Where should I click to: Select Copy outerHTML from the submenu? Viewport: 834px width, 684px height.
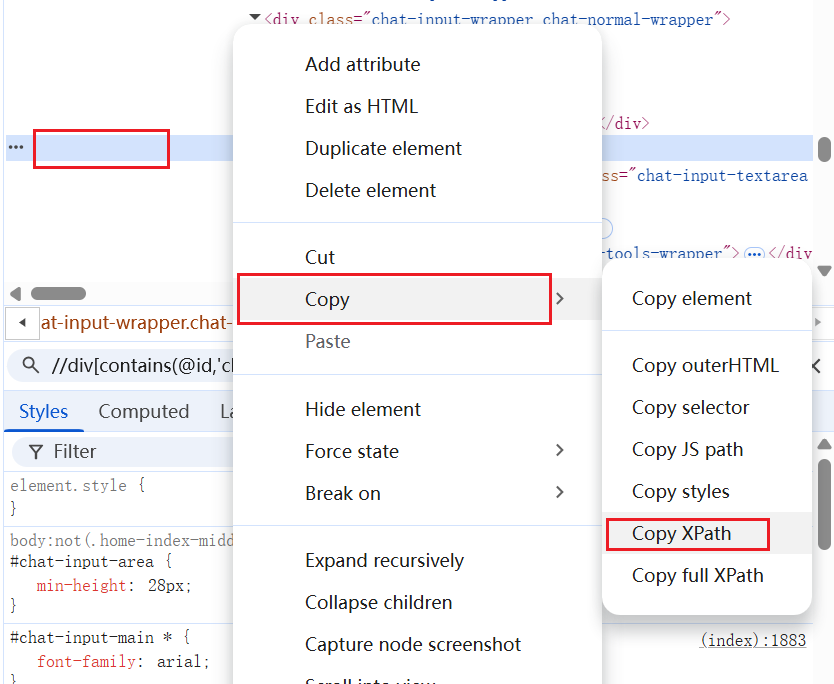coord(705,365)
